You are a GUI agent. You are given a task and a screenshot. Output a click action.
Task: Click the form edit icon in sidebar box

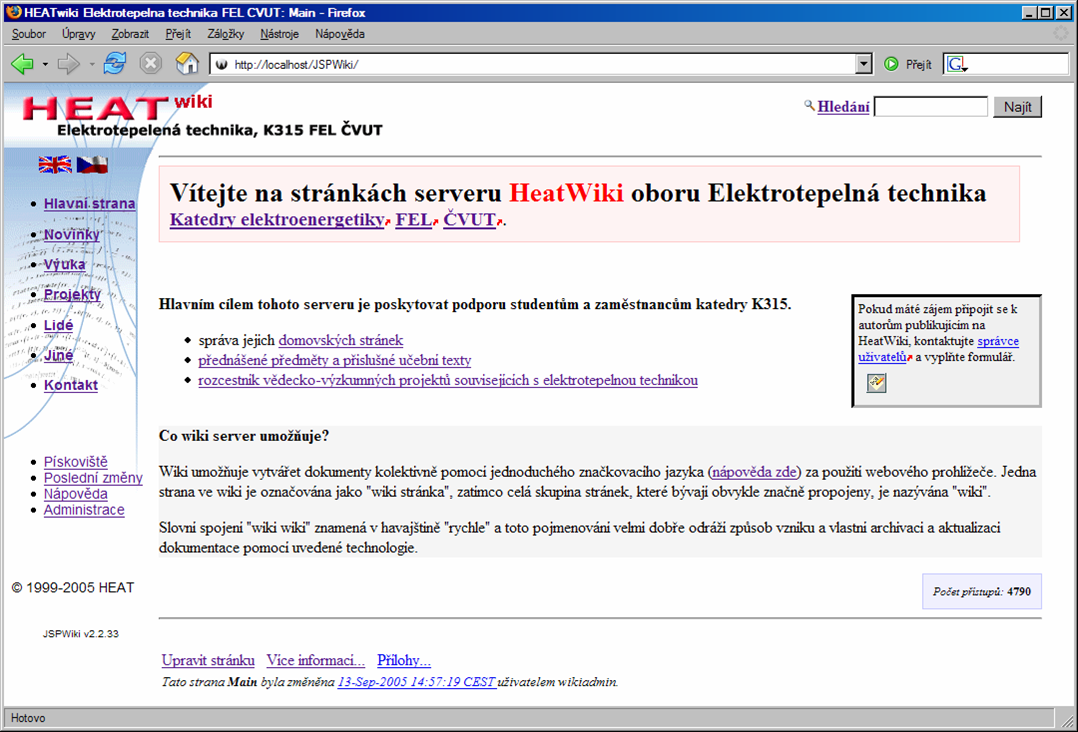(876, 383)
